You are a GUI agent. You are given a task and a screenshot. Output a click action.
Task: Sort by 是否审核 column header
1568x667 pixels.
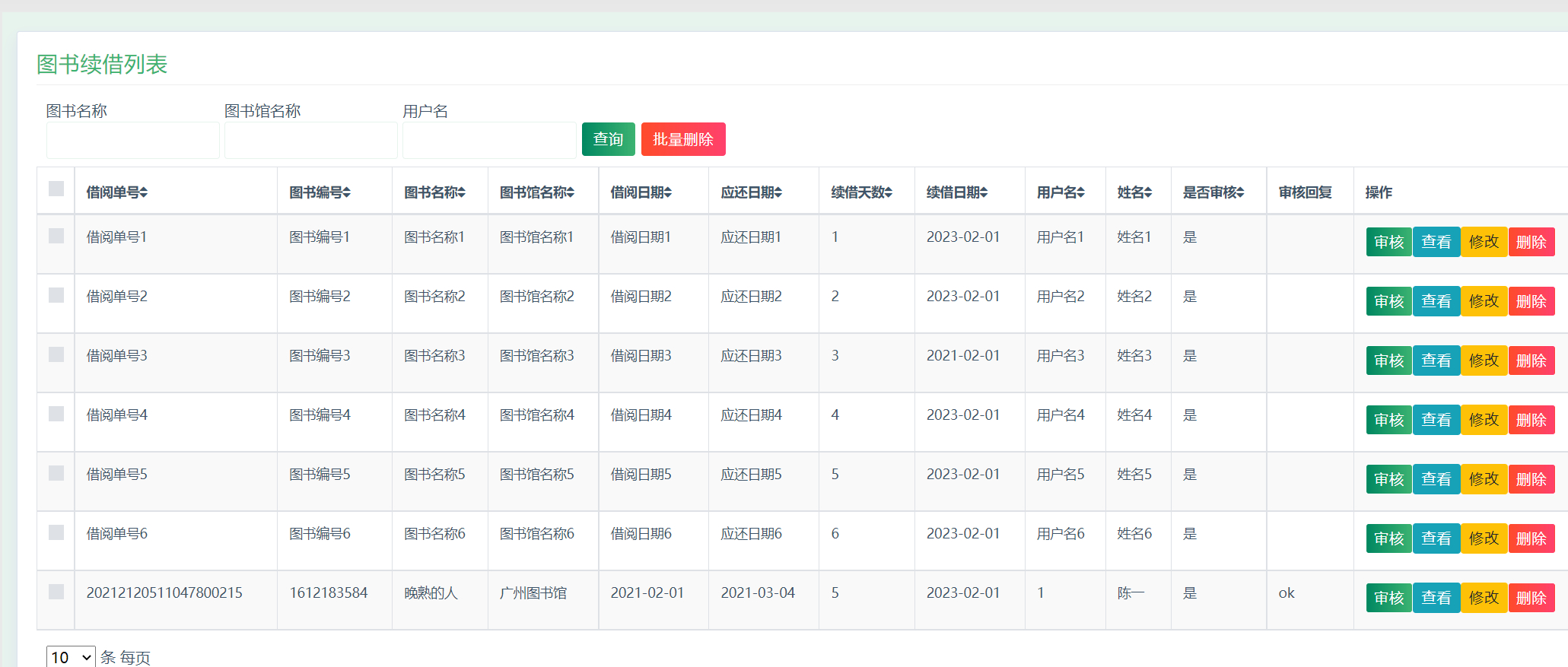(1213, 192)
